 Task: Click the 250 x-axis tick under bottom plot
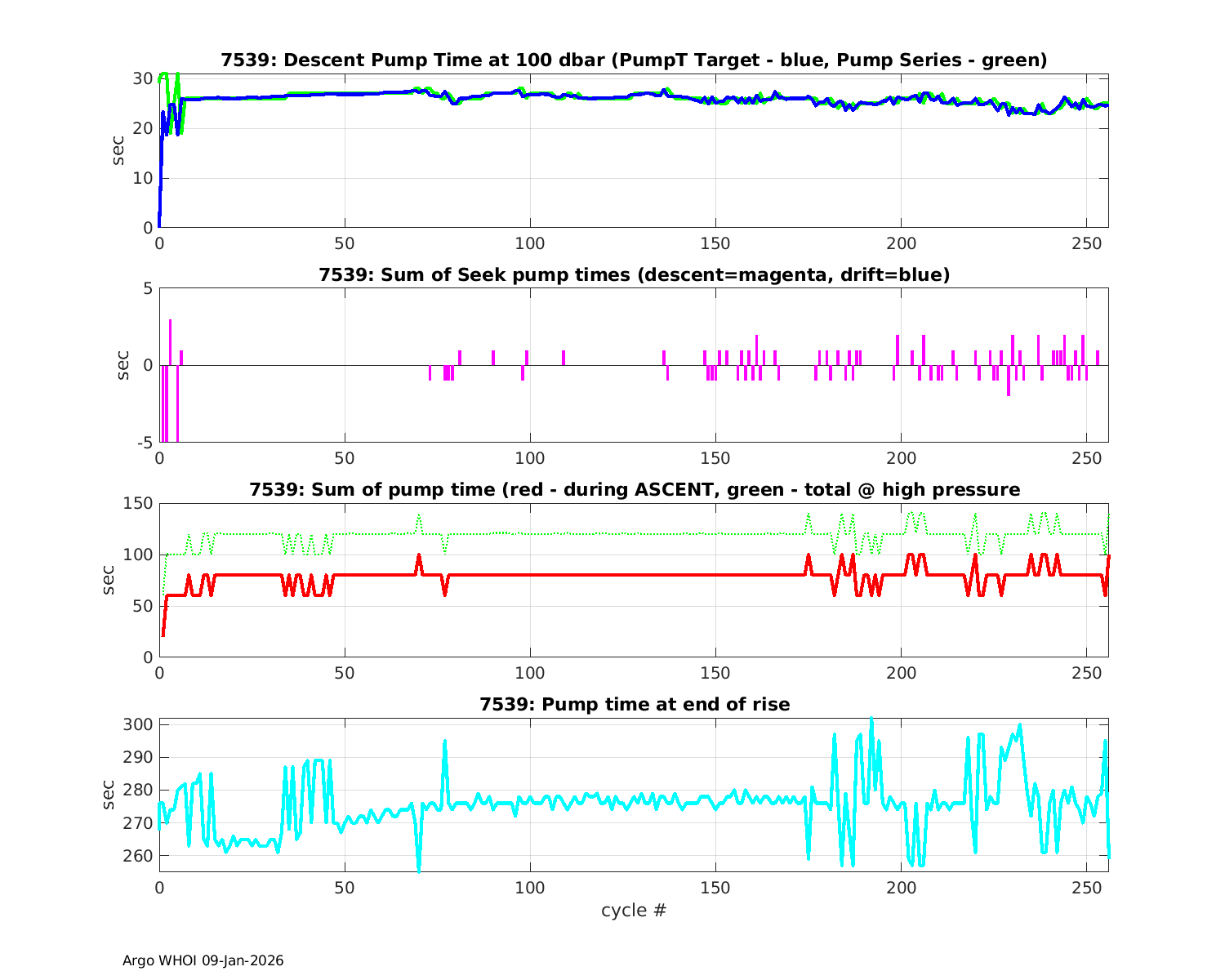1086,888
